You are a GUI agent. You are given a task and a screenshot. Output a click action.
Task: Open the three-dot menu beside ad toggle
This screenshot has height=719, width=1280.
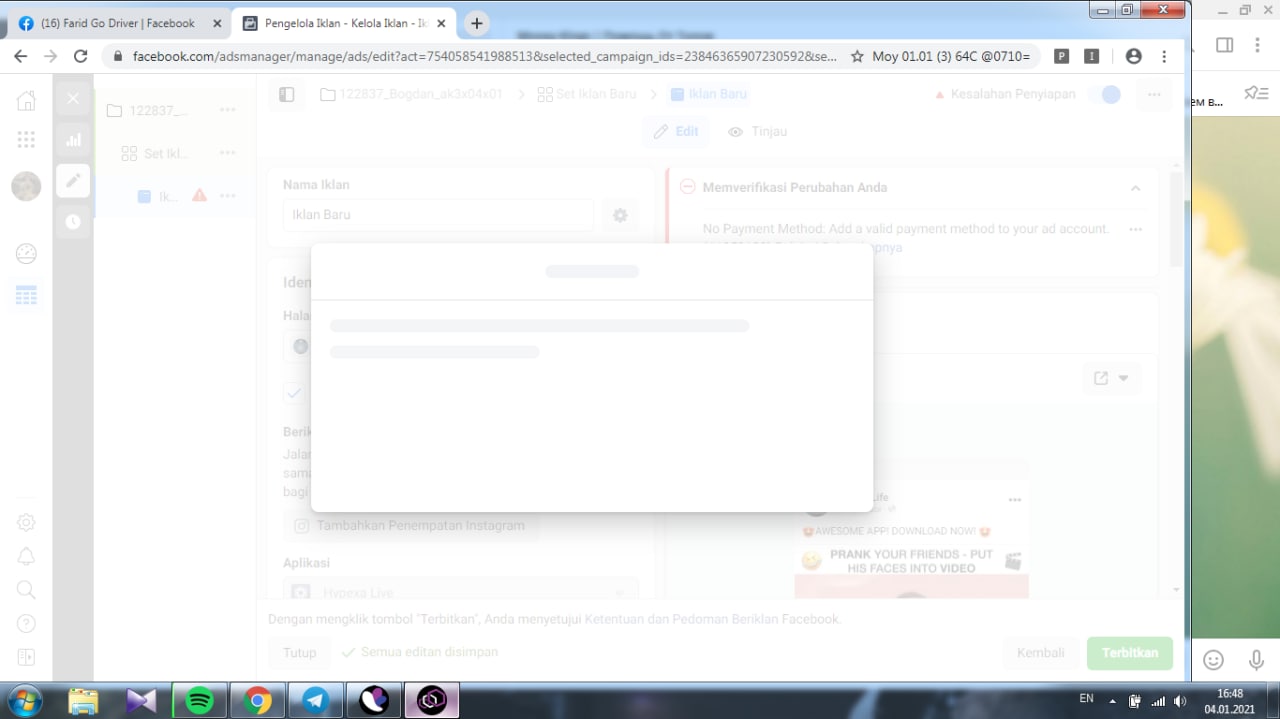coord(1154,94)
